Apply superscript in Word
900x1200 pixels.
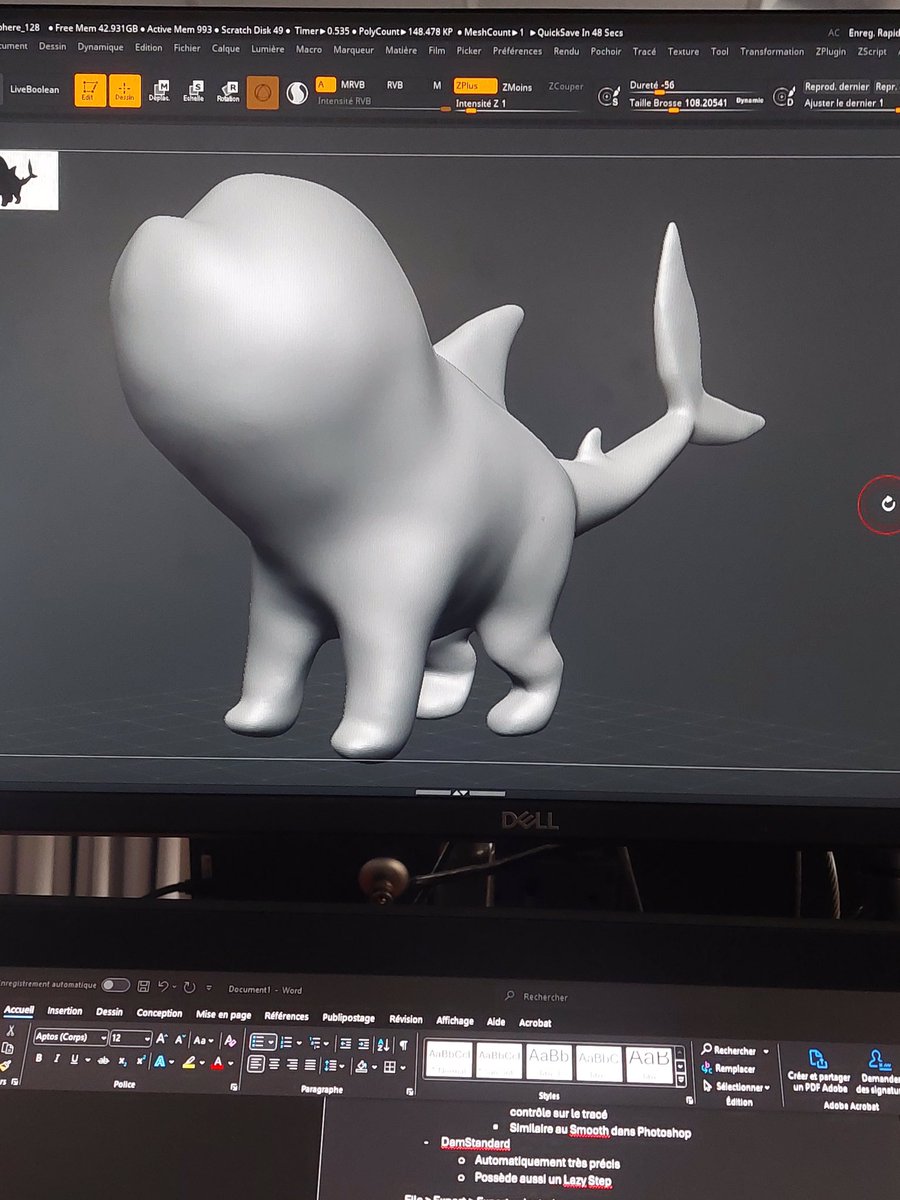(140, 1059)
